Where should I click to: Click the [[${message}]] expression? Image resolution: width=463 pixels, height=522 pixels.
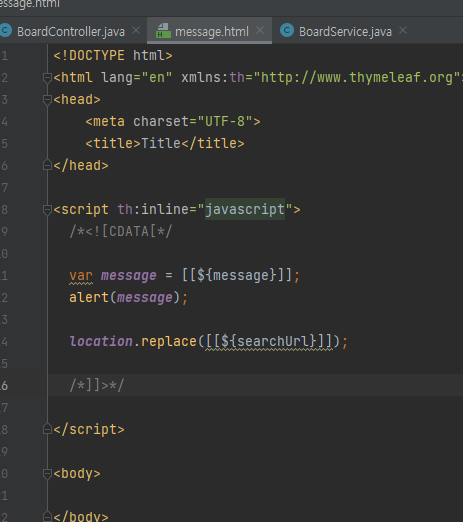(x=237, y=276)
